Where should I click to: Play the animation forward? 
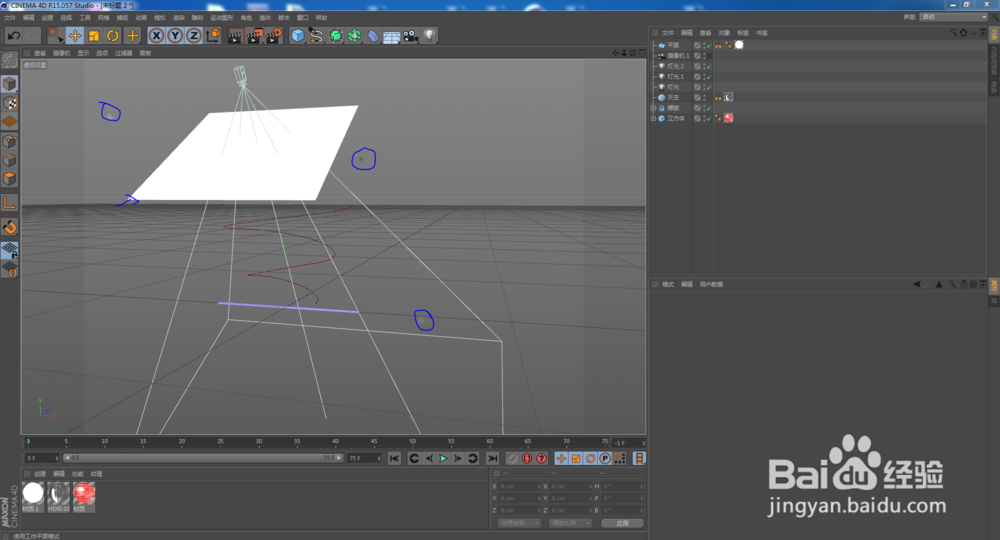coord(443,458)
